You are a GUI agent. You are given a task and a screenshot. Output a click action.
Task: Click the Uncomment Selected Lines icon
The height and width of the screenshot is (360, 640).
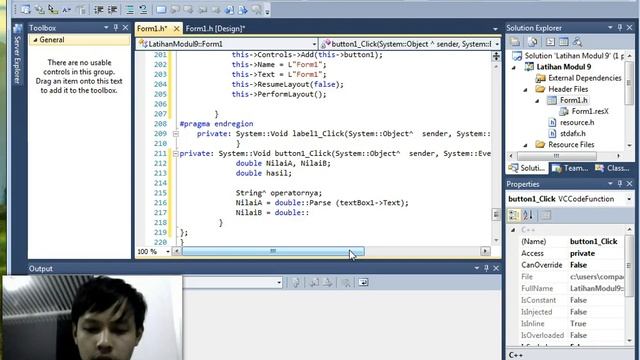143,9
